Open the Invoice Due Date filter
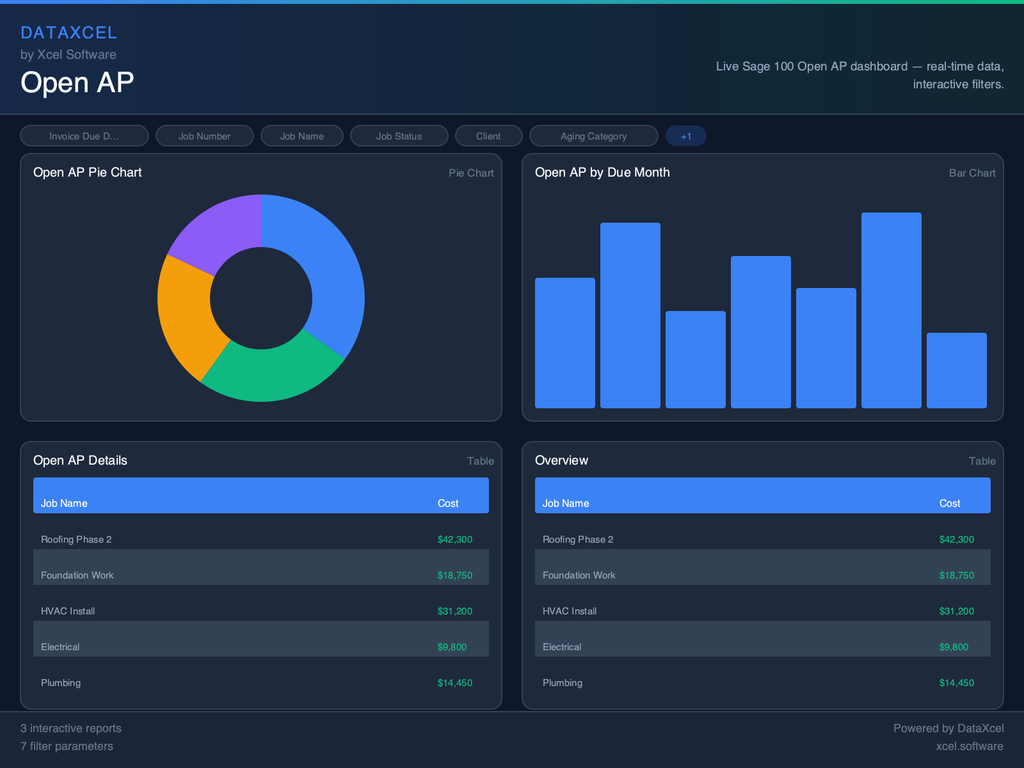 pyautogui.click(x=84, y=136)
